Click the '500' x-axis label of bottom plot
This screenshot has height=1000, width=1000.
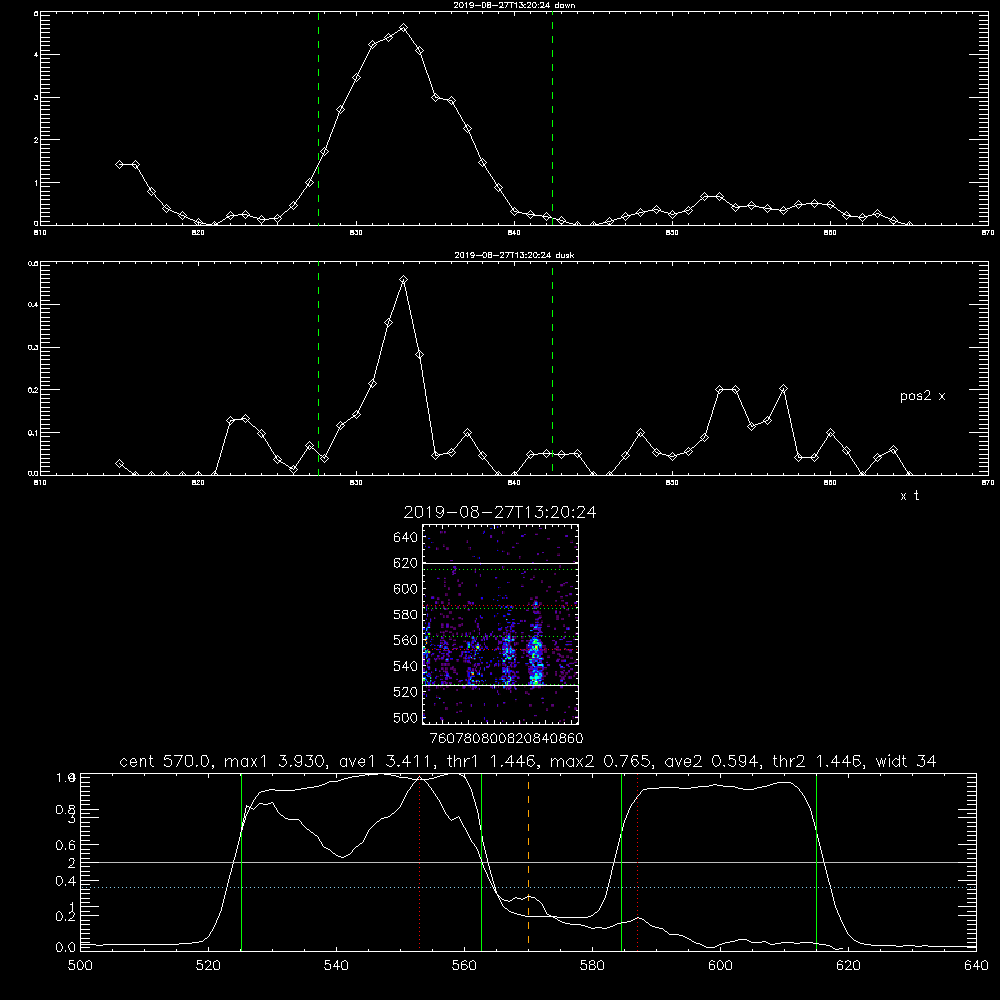click(80, 966)
